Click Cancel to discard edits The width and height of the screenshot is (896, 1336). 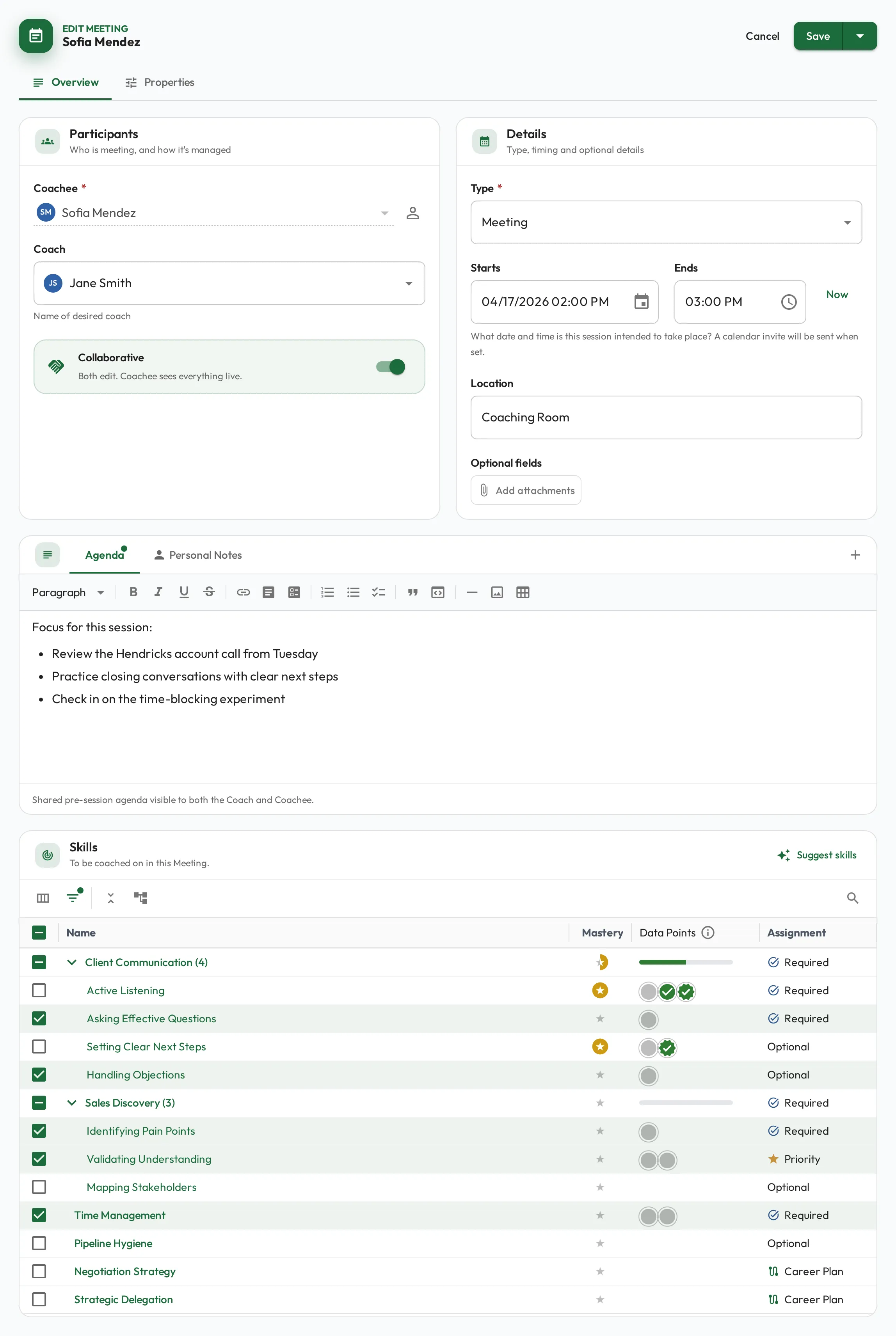click(762, 36)
